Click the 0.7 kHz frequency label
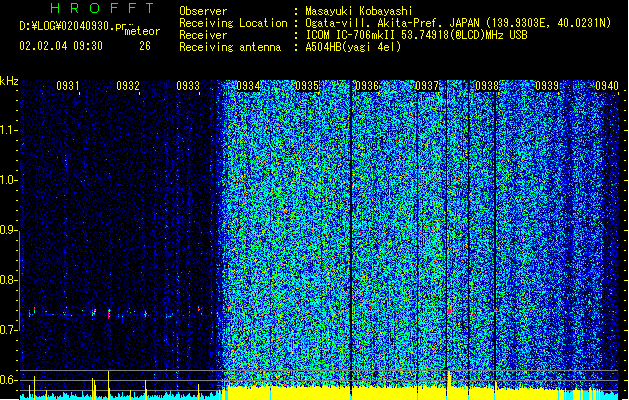This screenshot has height=400, width=629. click(9, 330)
